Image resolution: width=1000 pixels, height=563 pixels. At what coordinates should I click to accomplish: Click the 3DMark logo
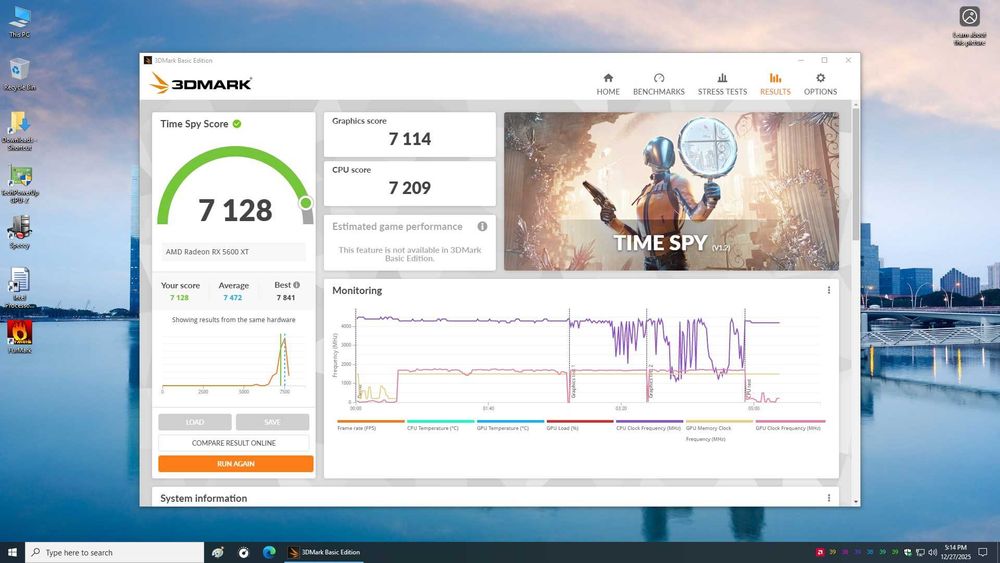[x=201, y=84]
